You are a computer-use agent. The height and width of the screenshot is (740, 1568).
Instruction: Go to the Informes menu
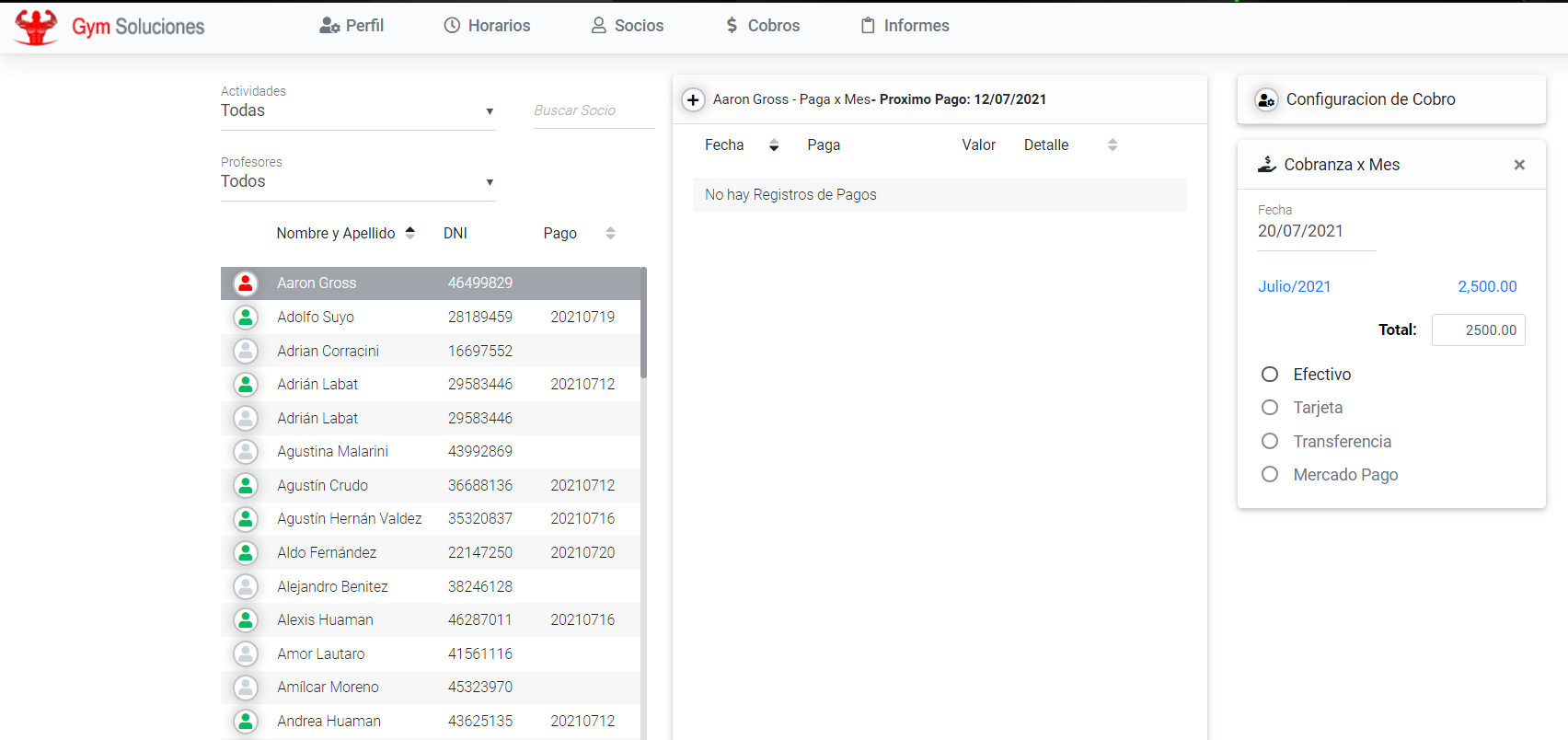[905, 26]
